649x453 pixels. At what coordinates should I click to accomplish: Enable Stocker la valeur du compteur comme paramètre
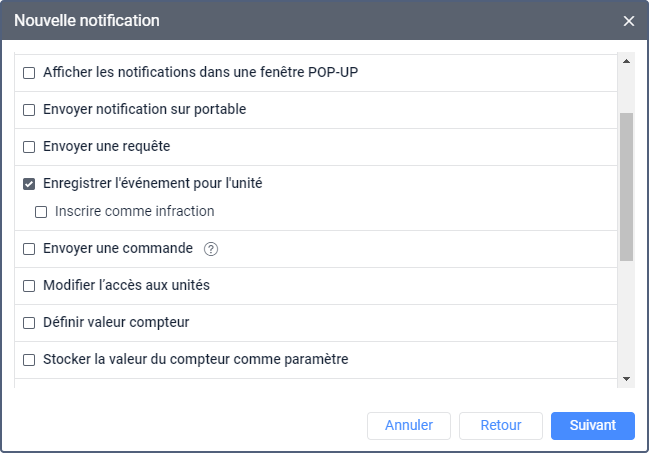click(29, 360)
